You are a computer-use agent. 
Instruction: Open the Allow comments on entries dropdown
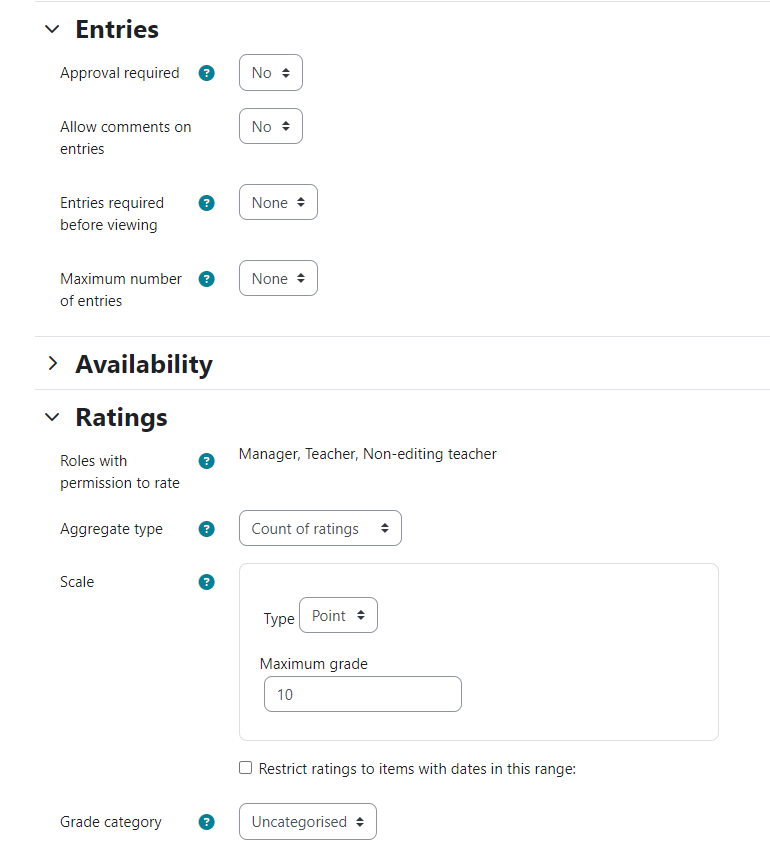point(271,126)
